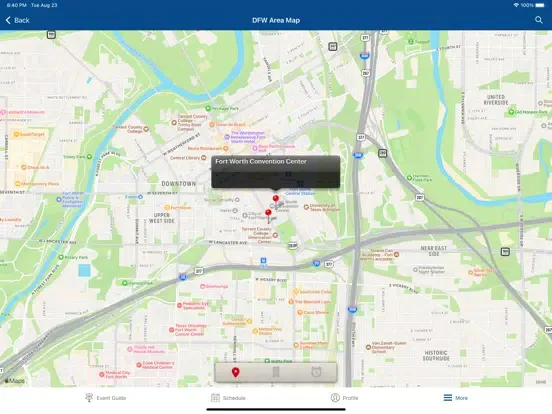Tap the Exxon gas station marker

[140, 197]
